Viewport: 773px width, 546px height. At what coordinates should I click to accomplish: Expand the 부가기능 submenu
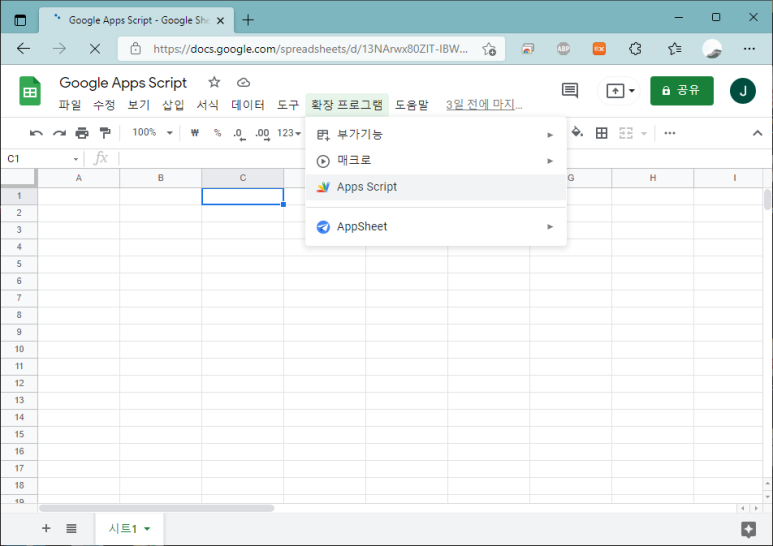click(x=436, y=135)
